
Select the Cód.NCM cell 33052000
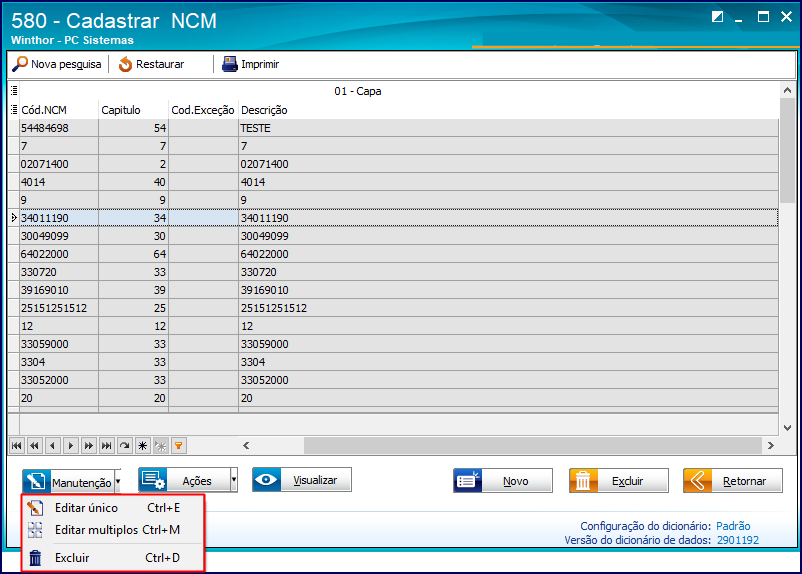pos(59,380)
